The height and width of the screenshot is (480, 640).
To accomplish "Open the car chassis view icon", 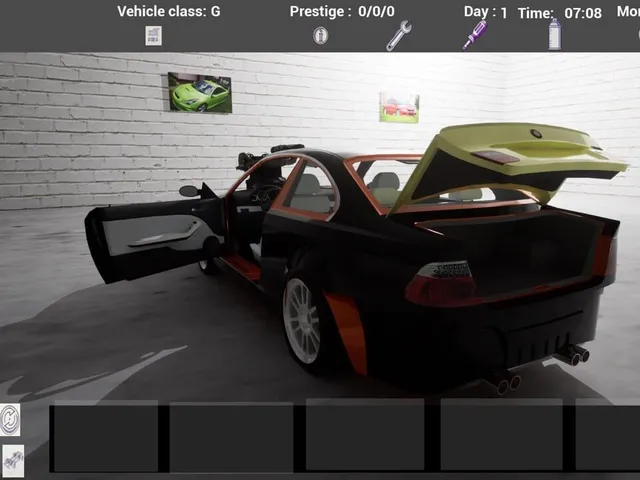I will (13, 462).
